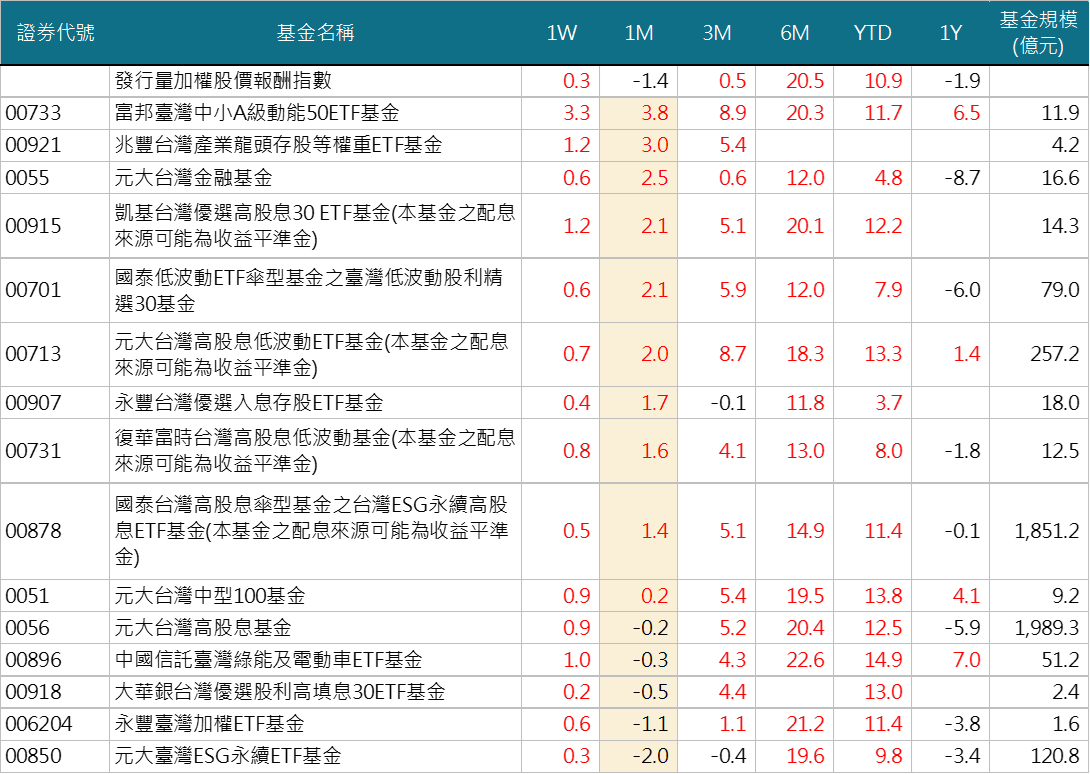Sort by the 1W column header

click(561, 33)
